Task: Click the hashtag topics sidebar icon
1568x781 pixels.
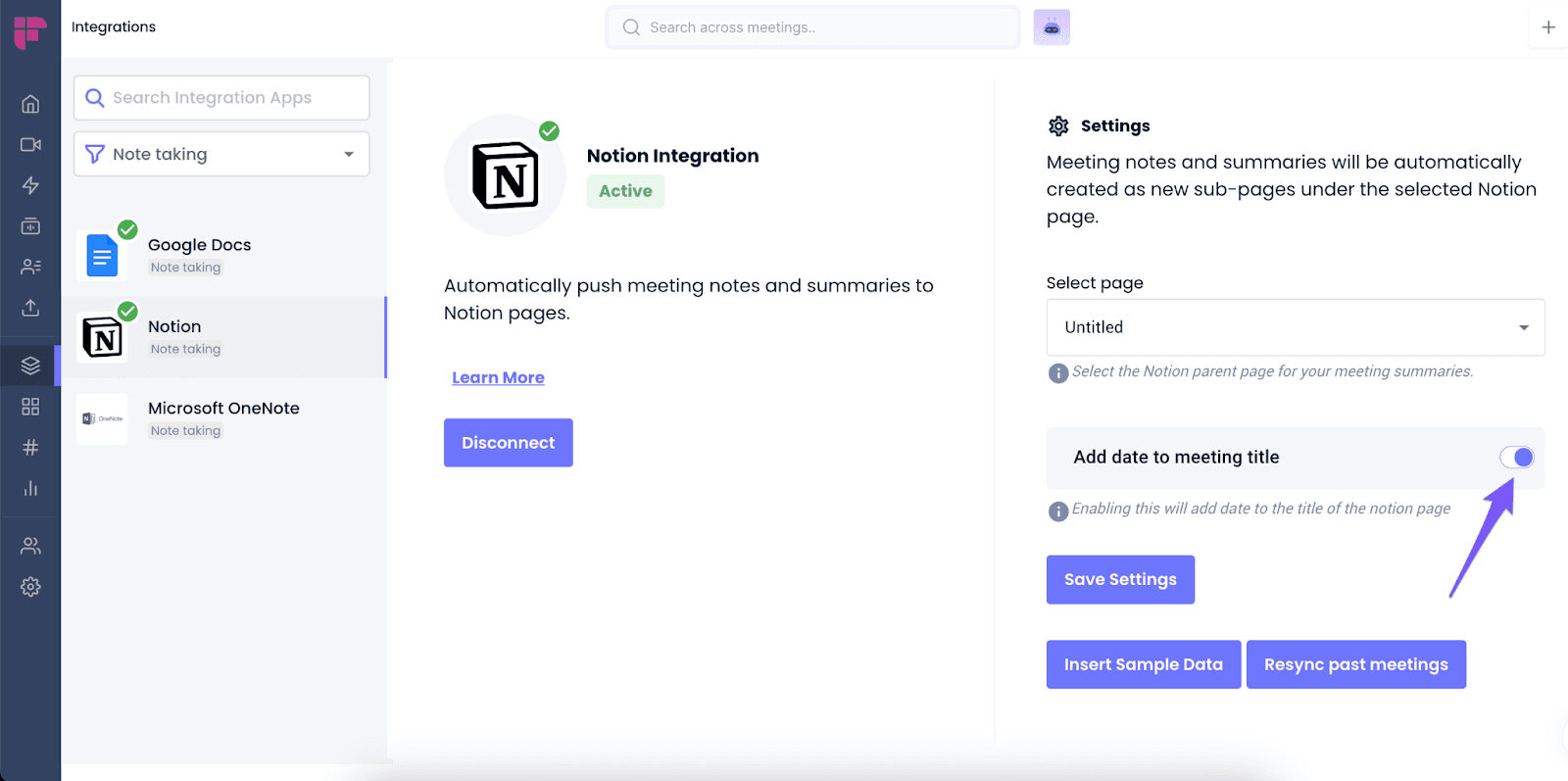Action: (30, 448)
